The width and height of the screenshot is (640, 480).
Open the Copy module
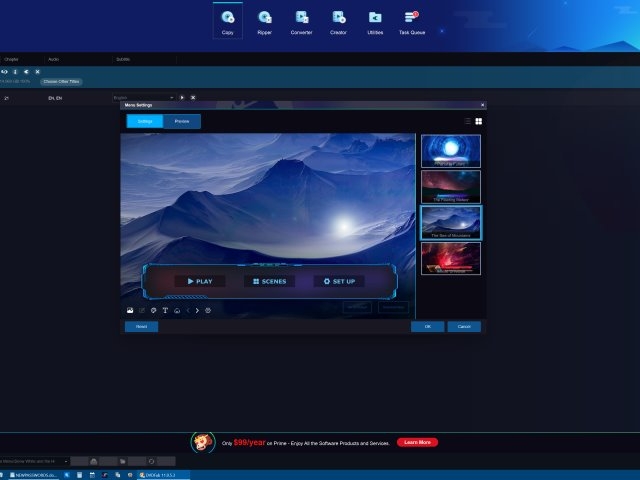pos(228,21)
